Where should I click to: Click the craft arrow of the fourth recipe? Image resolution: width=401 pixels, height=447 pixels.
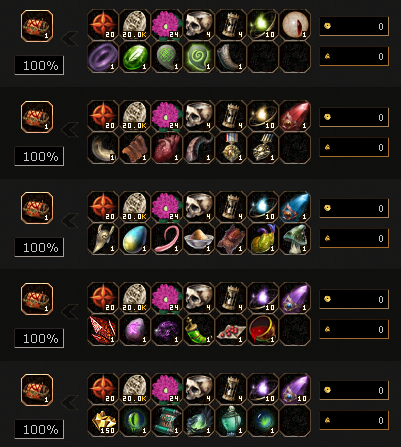70,312
